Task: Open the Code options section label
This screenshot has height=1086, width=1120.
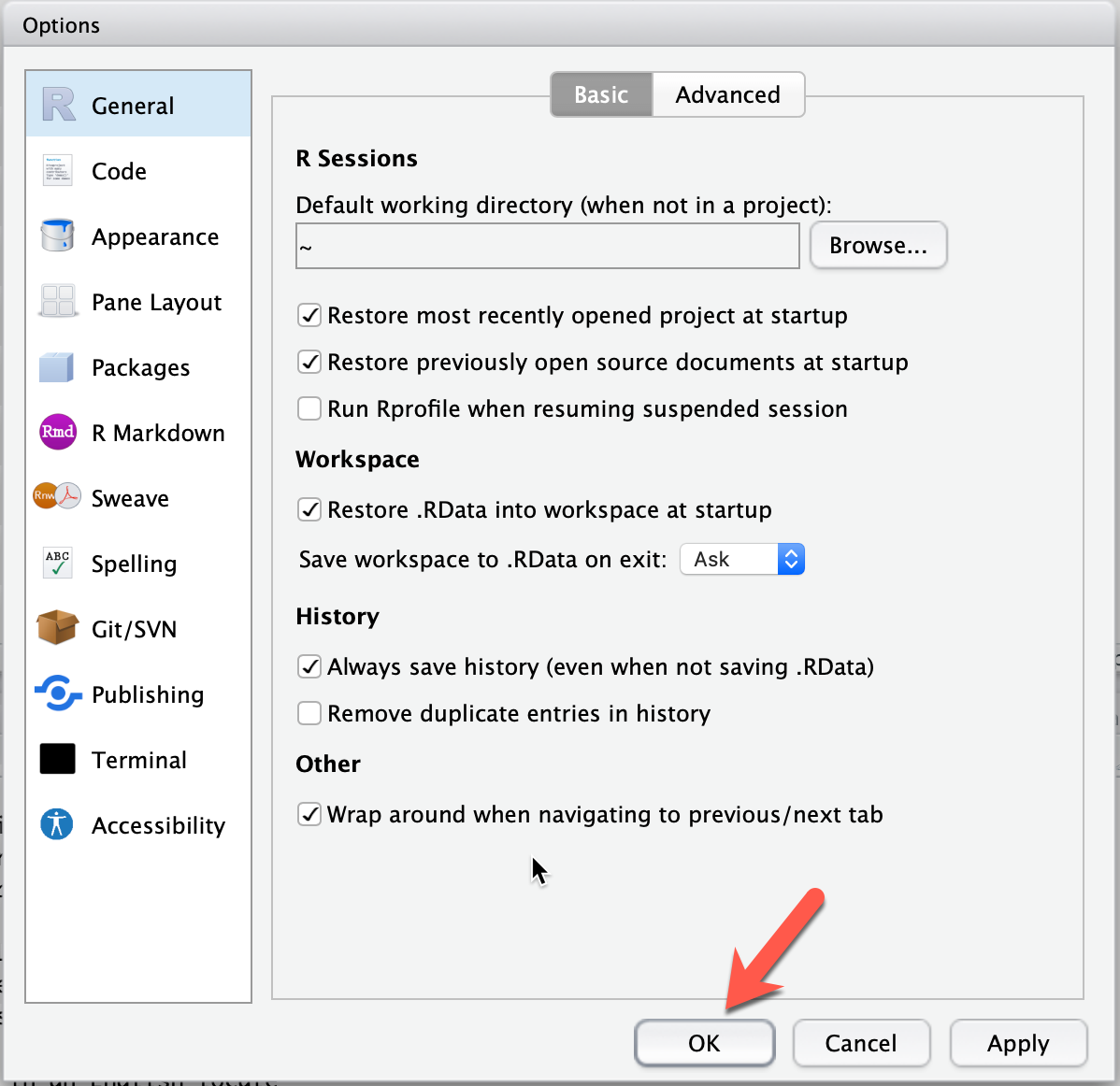Action: coord(120,171)
